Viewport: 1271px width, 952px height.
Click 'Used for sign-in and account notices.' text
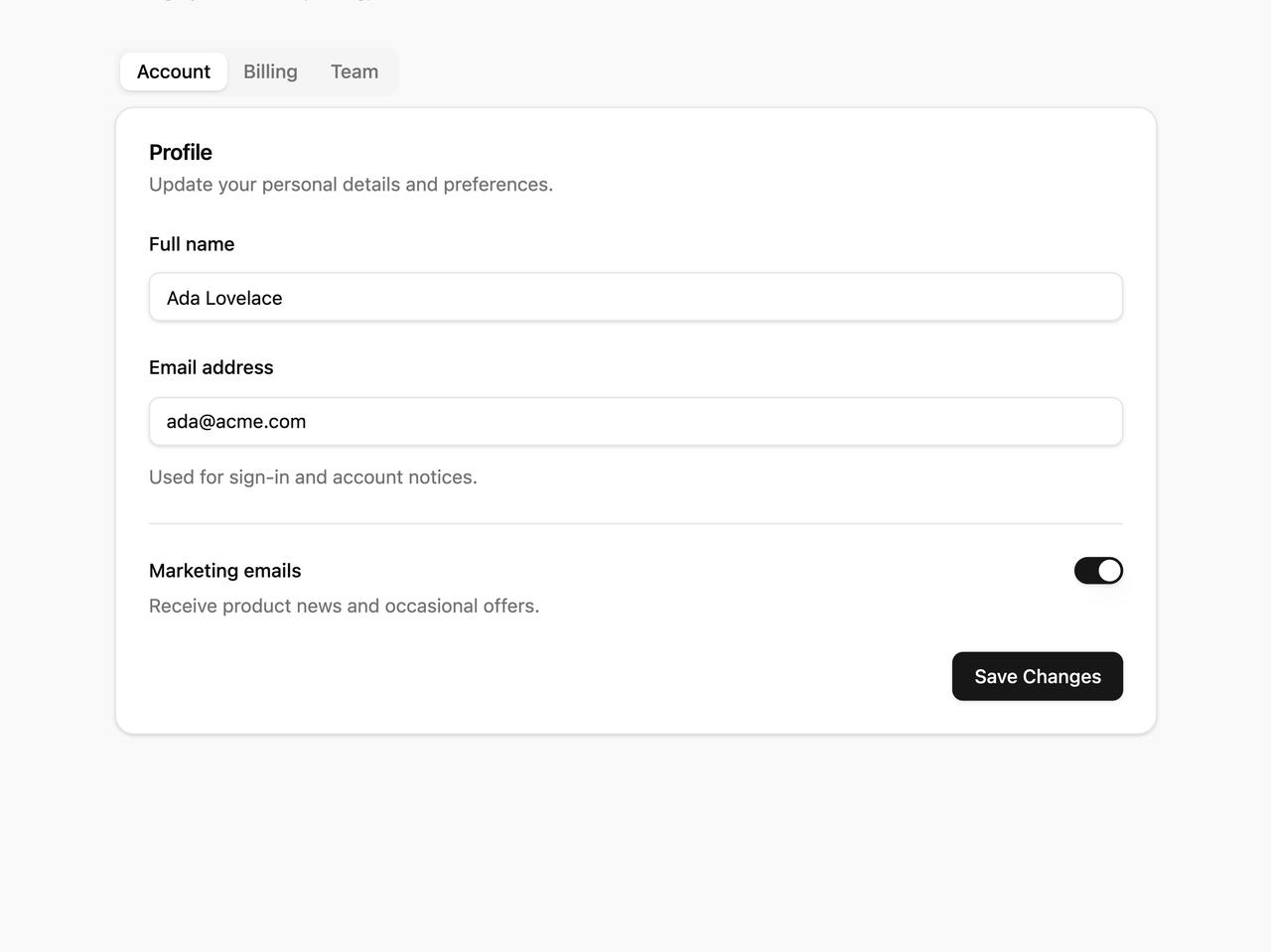point(313,477)
